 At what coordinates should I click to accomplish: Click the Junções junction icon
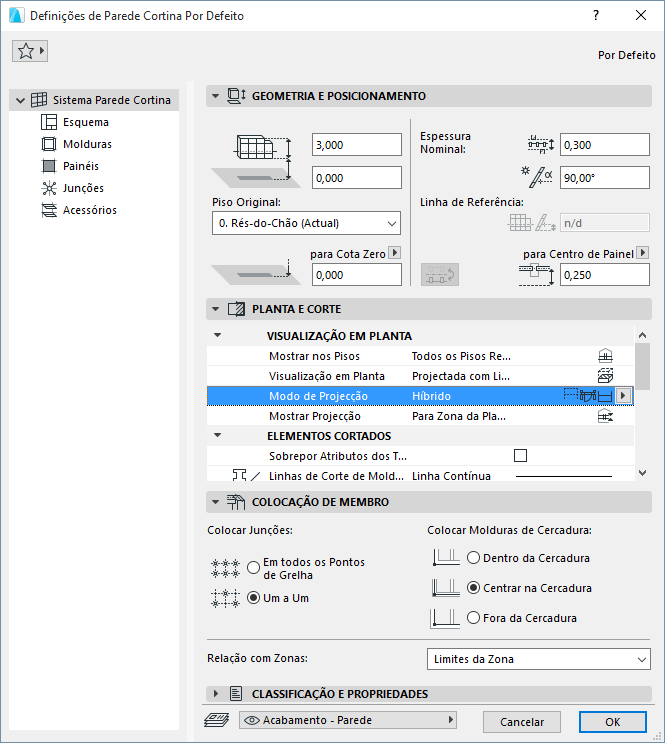click(49, 188)
